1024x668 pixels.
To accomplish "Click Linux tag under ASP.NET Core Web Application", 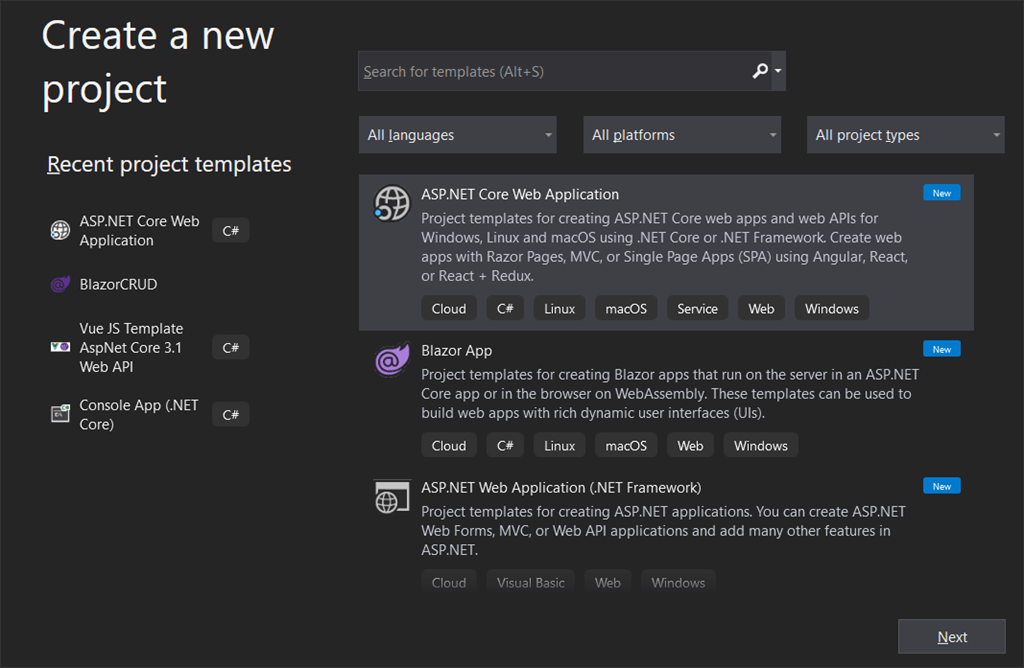I will tap(559, 309).
